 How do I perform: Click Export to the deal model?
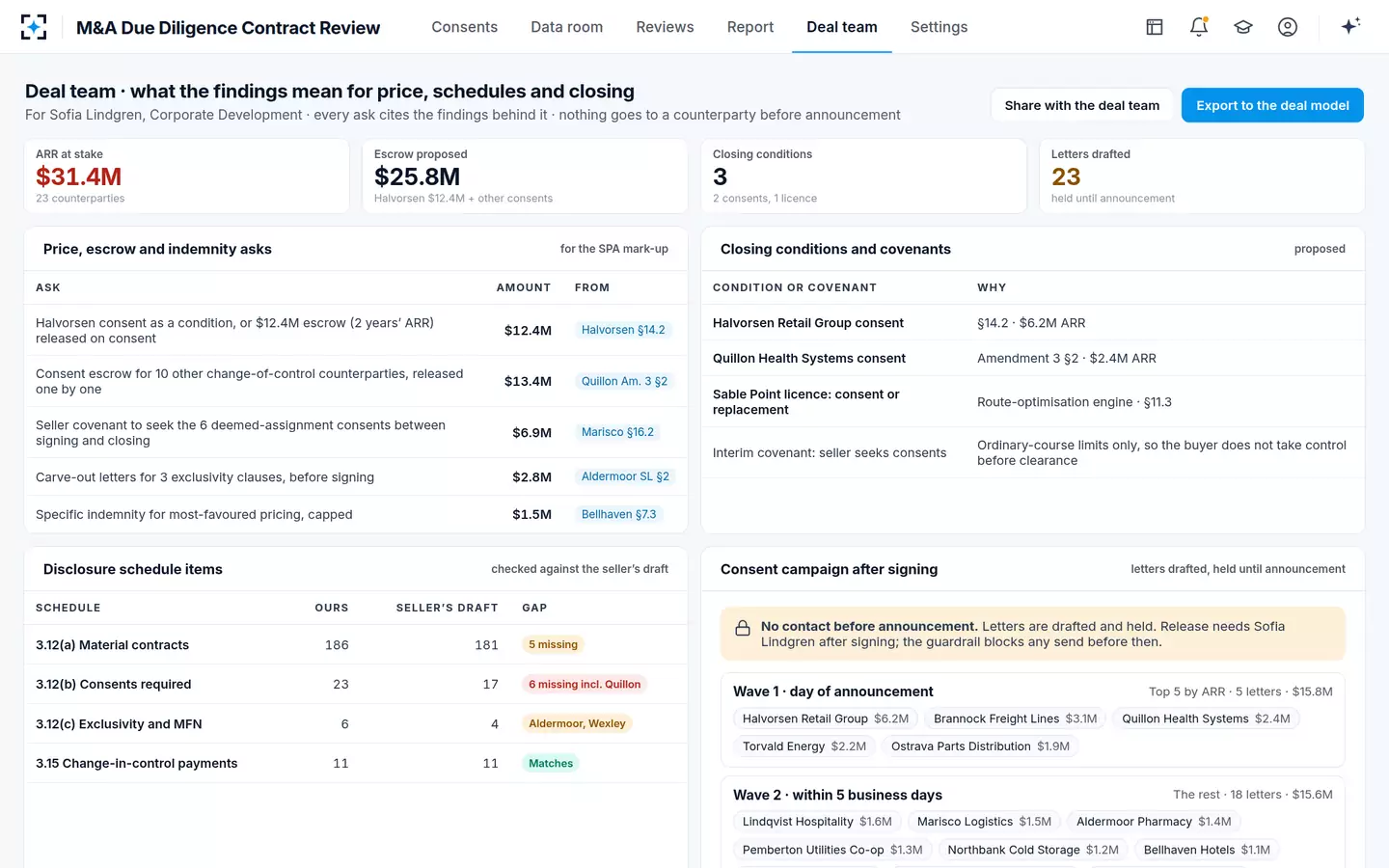coord(1272,105)
